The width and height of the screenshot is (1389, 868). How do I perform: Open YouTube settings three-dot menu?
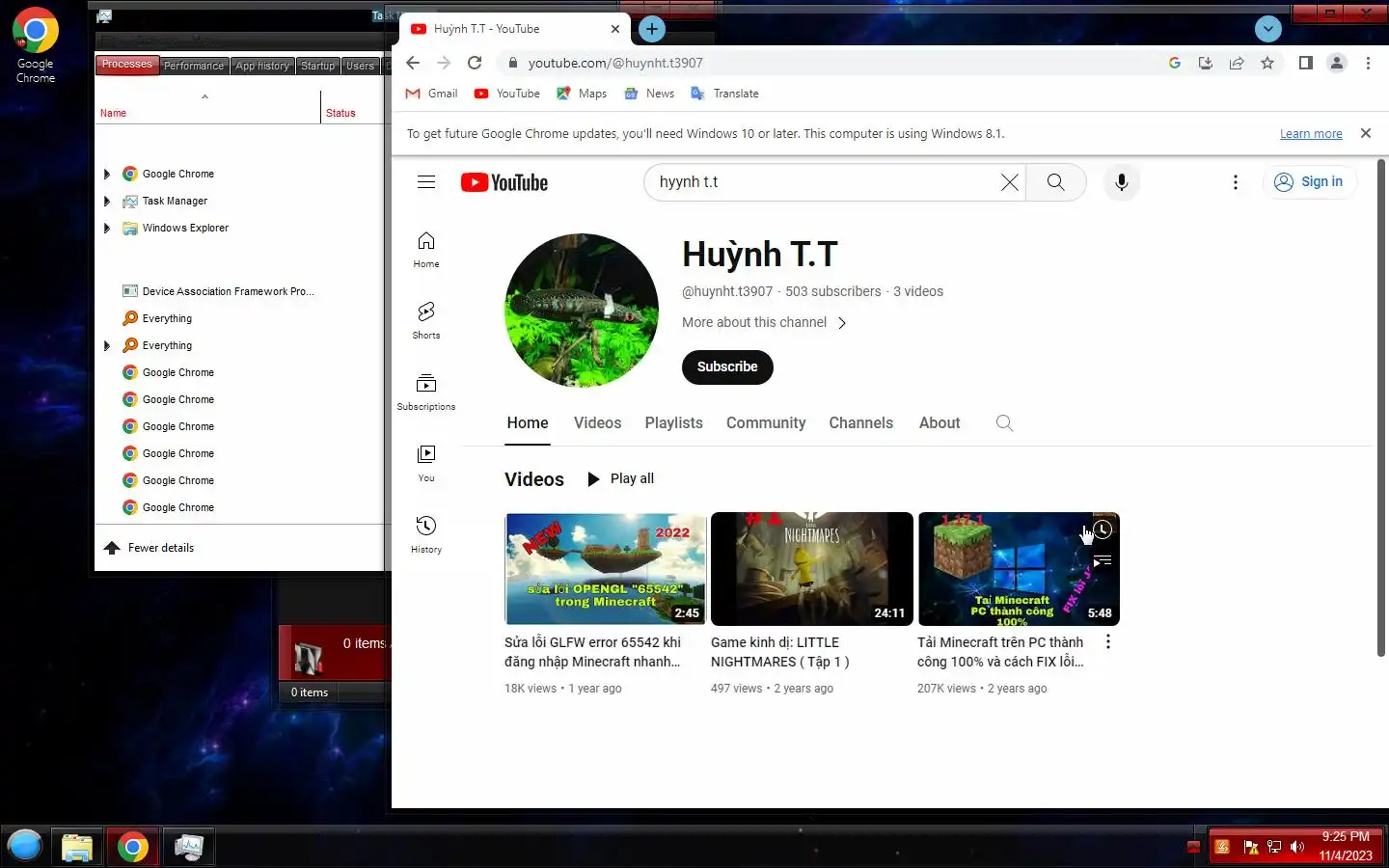1235,182
